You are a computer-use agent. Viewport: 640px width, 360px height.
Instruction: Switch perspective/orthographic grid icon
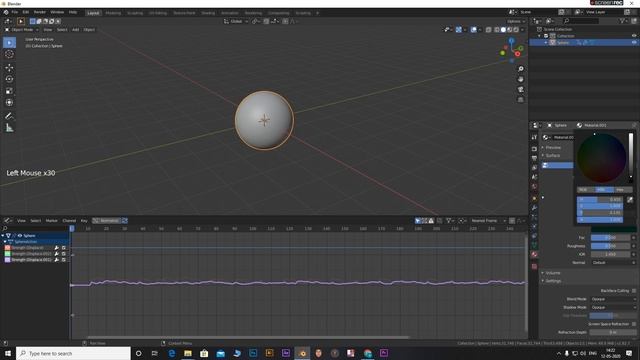click(x=520, y=100)
